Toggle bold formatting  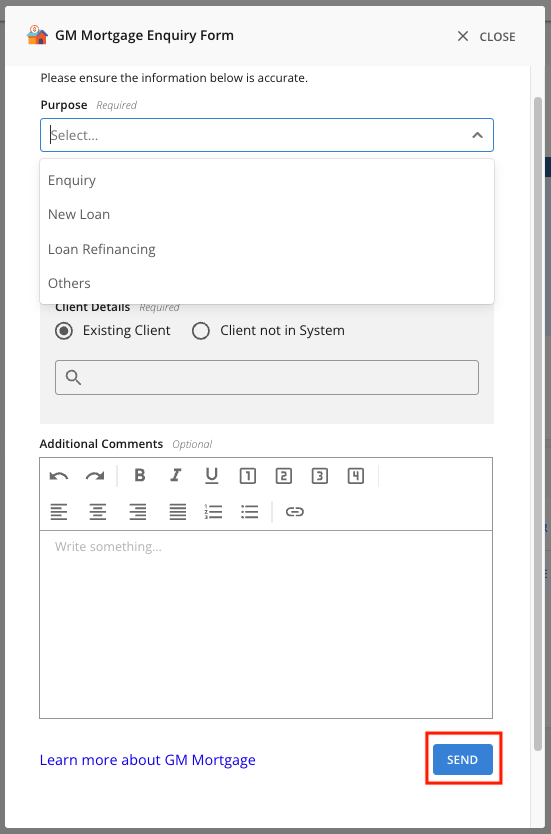140,475
